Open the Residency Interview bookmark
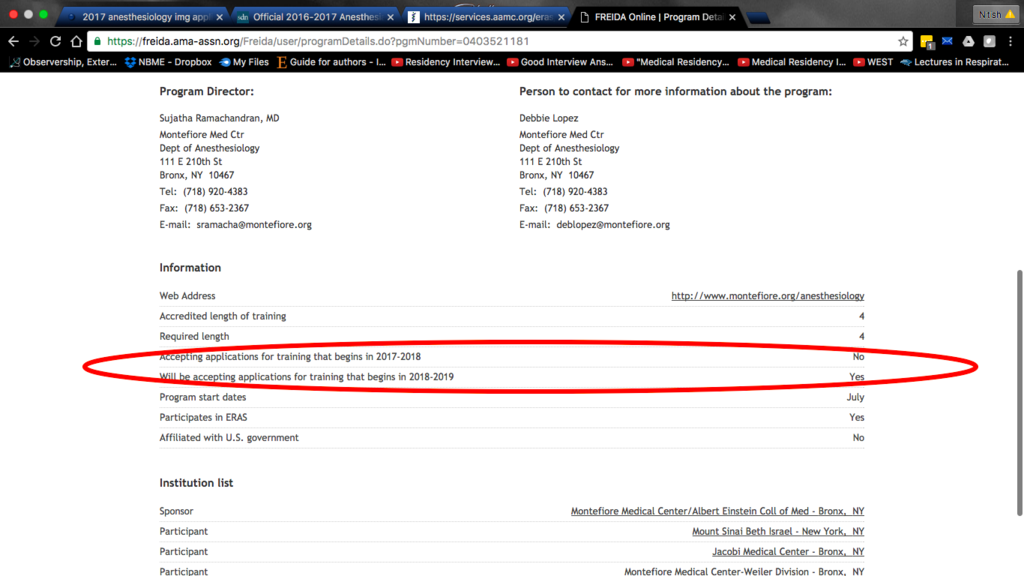Screen dimensions: 1024x576 (x=445, y=62)
